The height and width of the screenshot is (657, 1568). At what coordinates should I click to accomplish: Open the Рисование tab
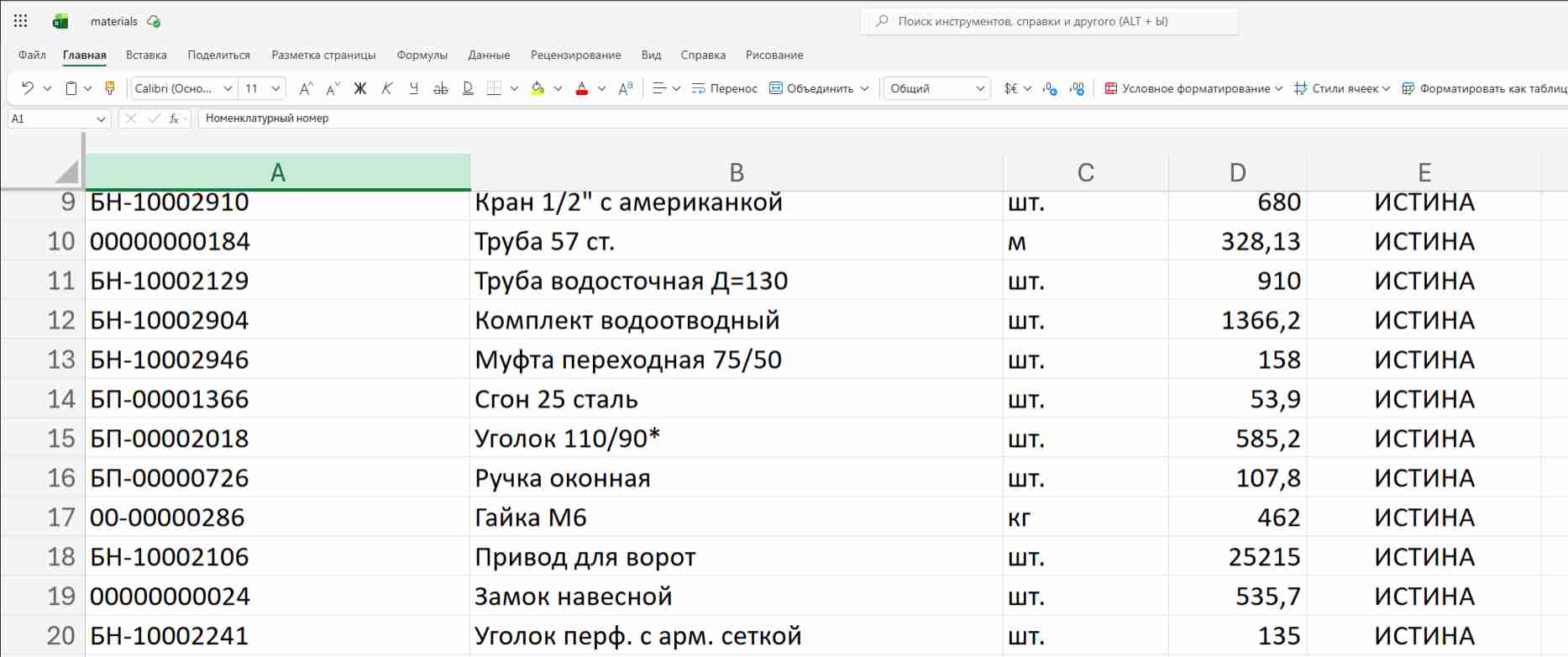(774, 55)
